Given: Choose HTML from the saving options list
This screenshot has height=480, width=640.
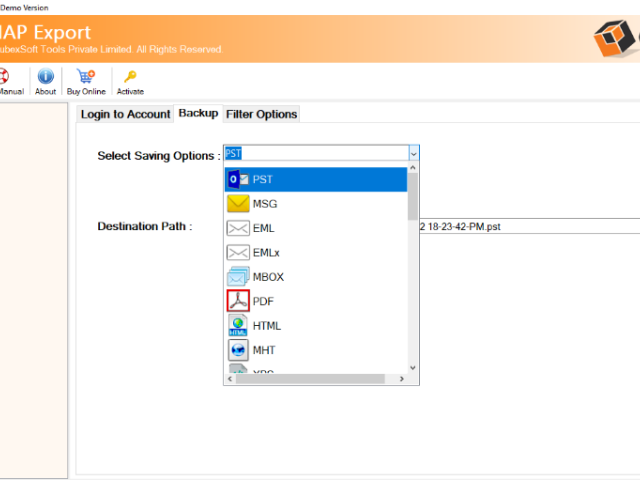Looking at the screenshot, I should (x=316, y=326).
